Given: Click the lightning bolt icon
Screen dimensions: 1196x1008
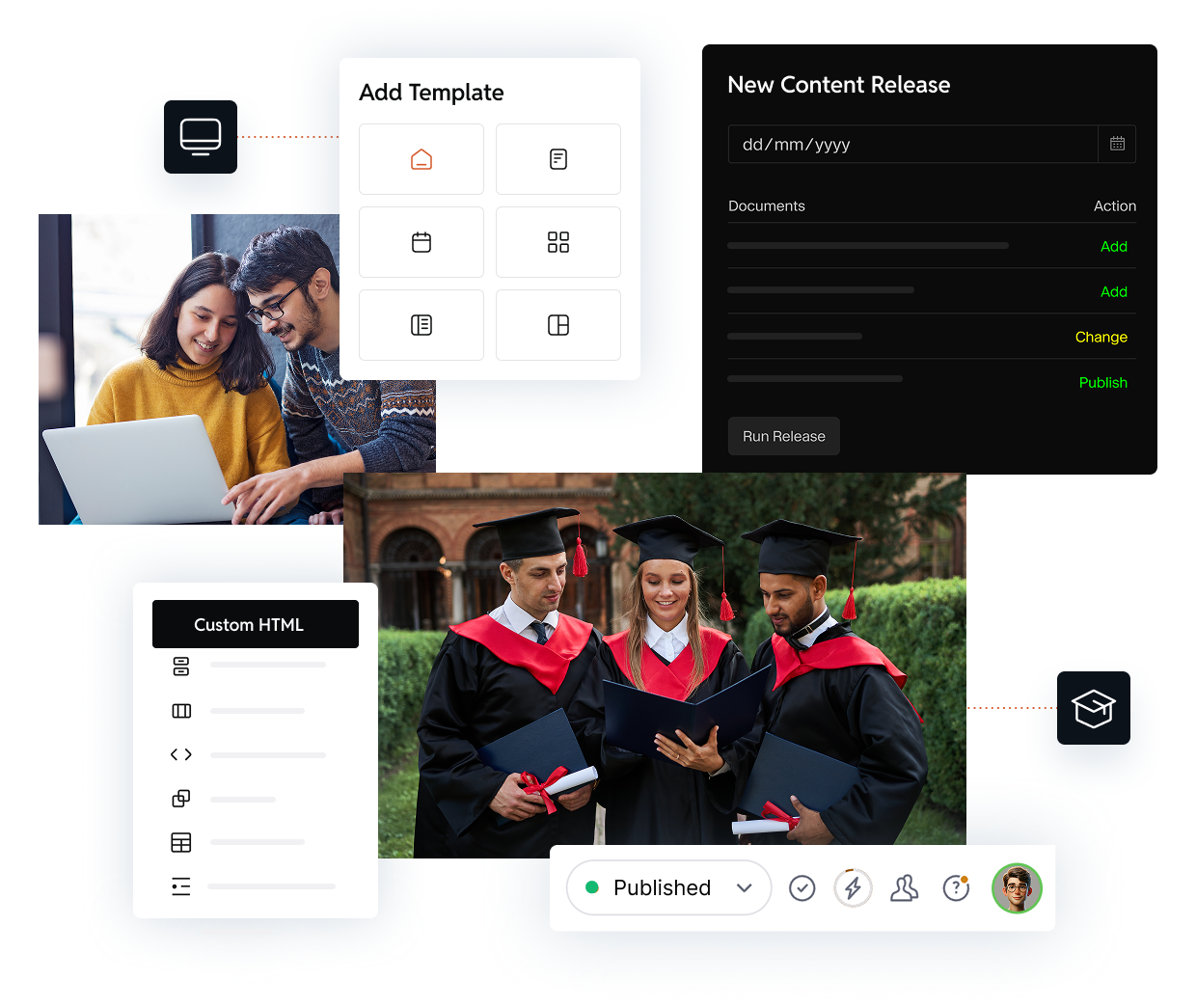Looking at the screenshot, I should tap(853, 887).
